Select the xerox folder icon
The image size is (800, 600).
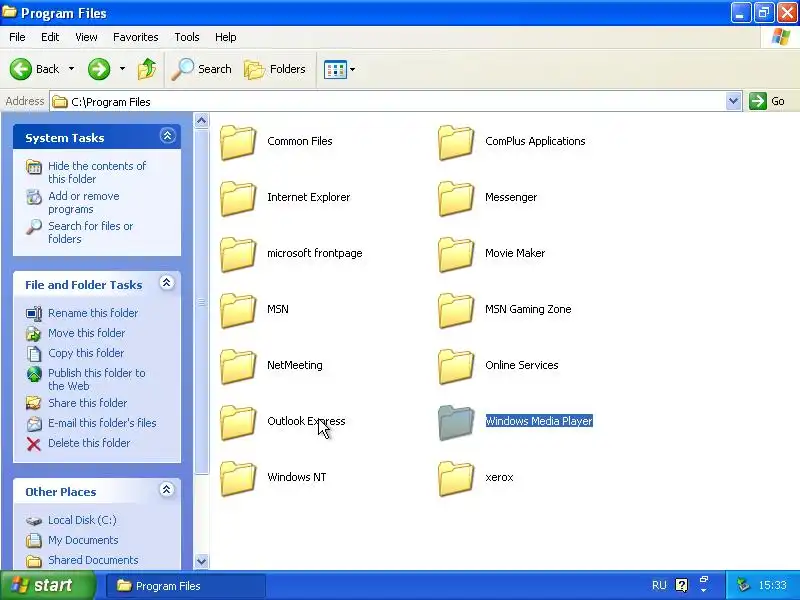(x=456, y=479)
